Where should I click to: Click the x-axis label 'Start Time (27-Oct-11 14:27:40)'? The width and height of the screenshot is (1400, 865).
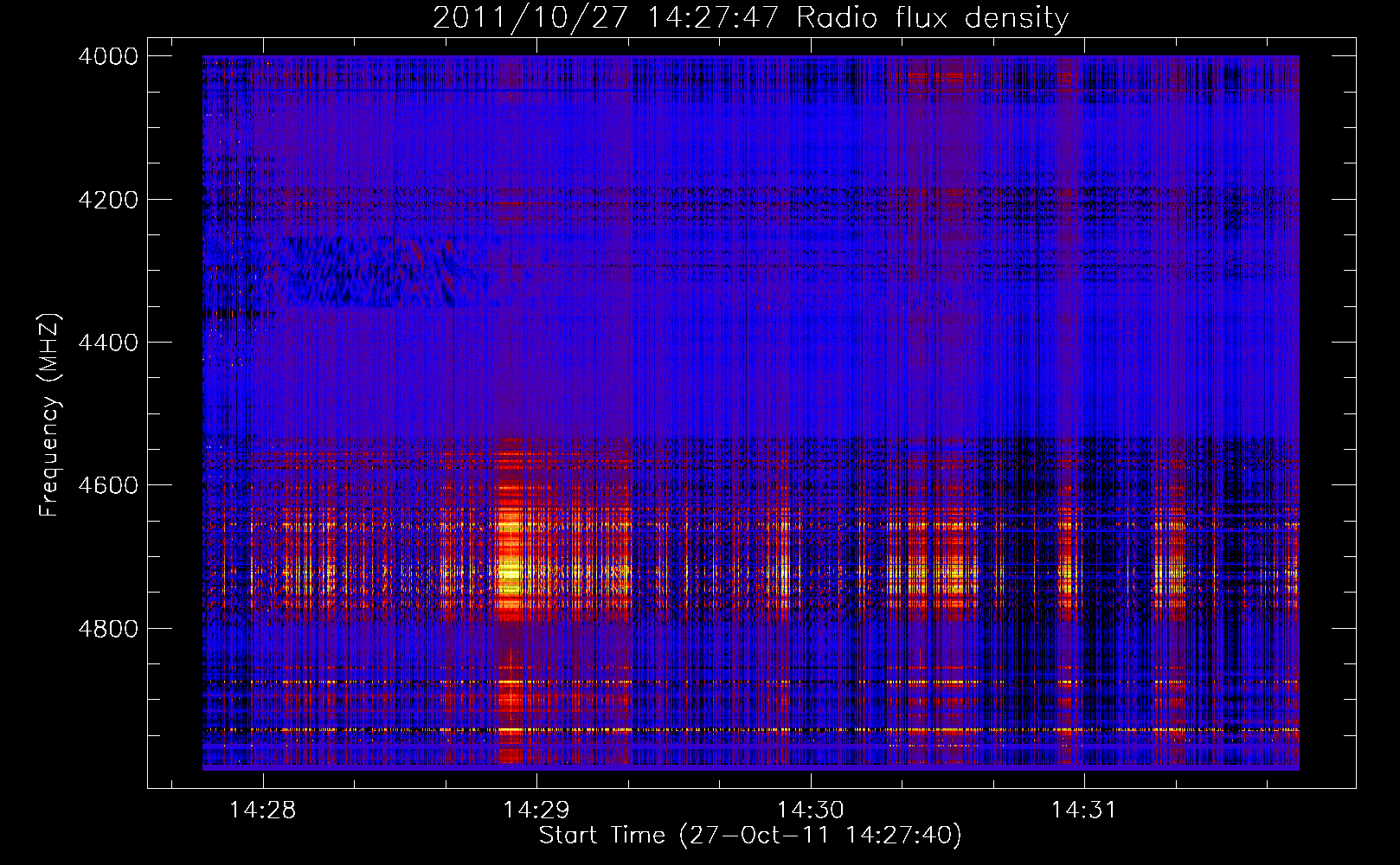pyautogui.click(x=750, y=836)
